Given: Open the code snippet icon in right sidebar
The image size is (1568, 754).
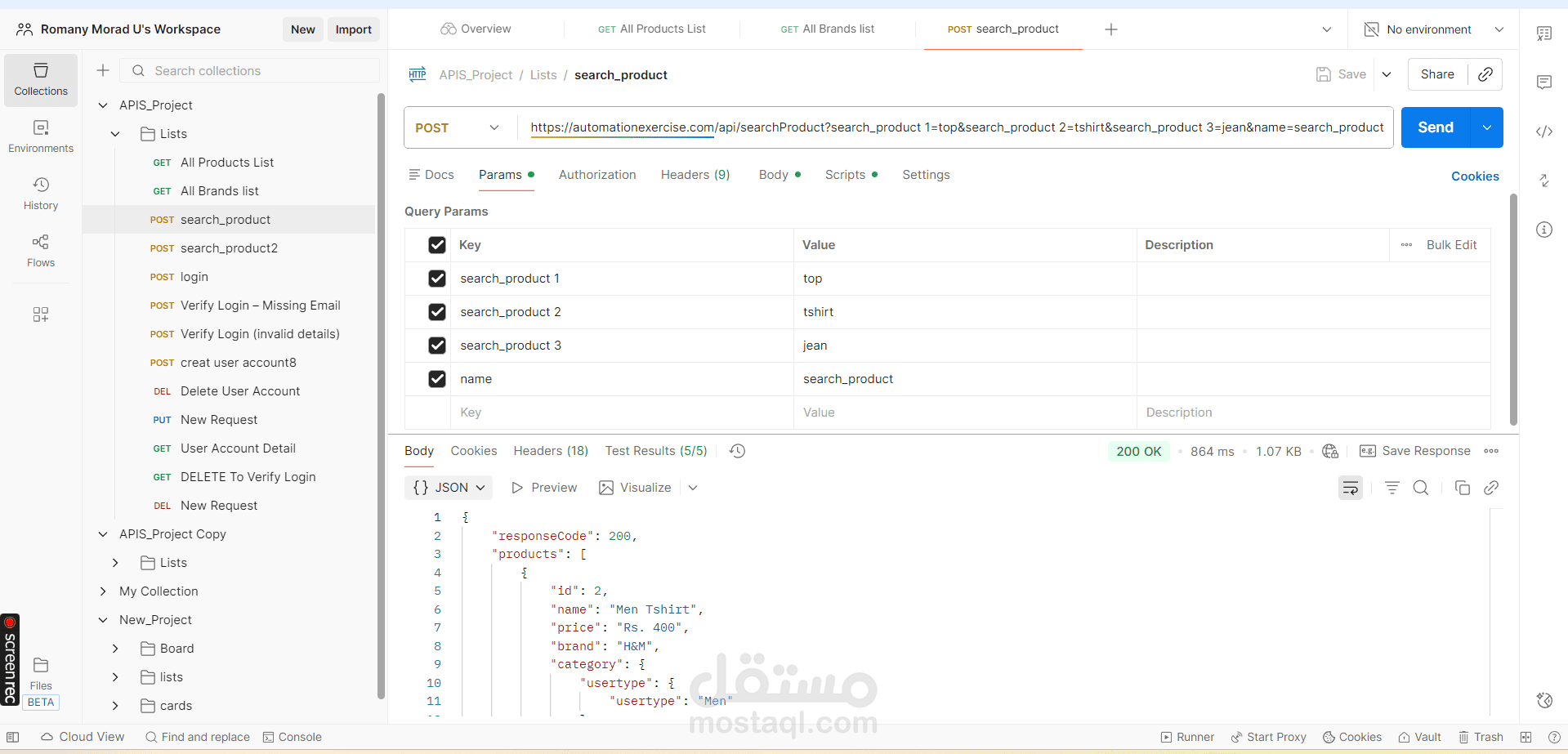Looking at the screenshot, I should coord(1544,132).
